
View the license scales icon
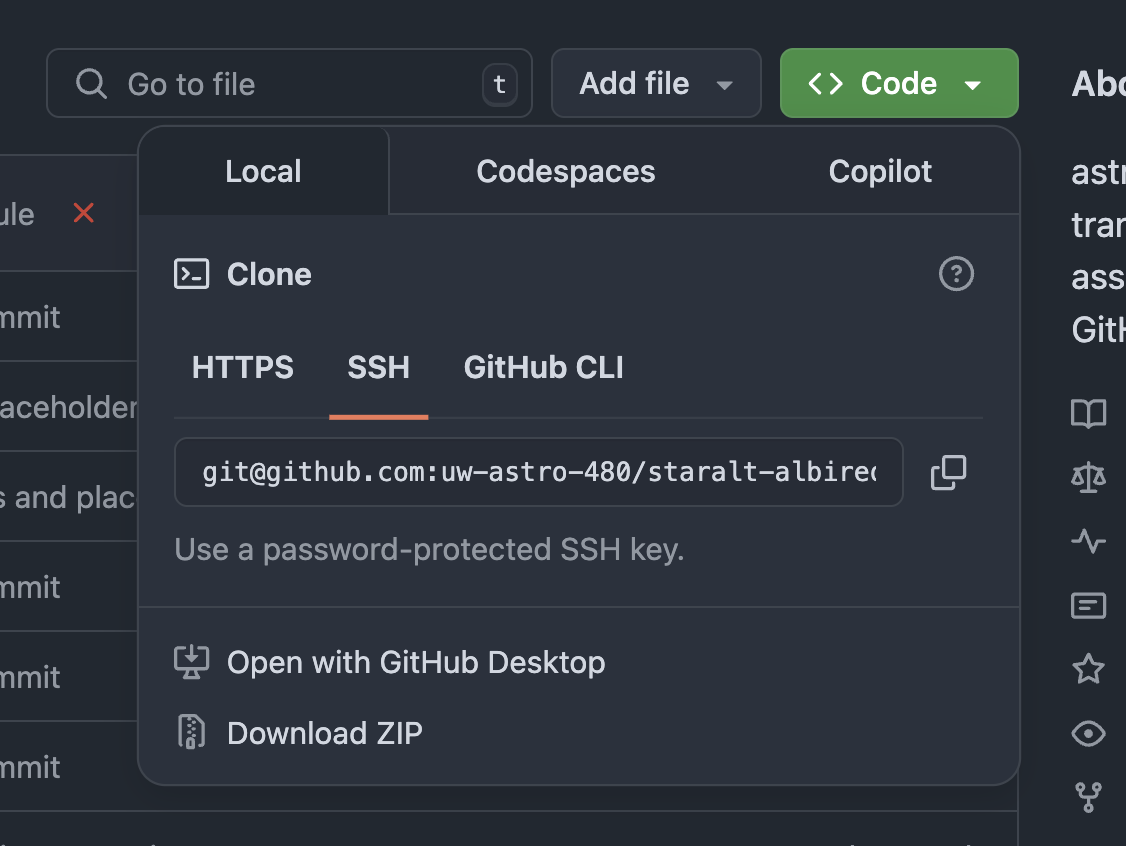point(1088,478)
